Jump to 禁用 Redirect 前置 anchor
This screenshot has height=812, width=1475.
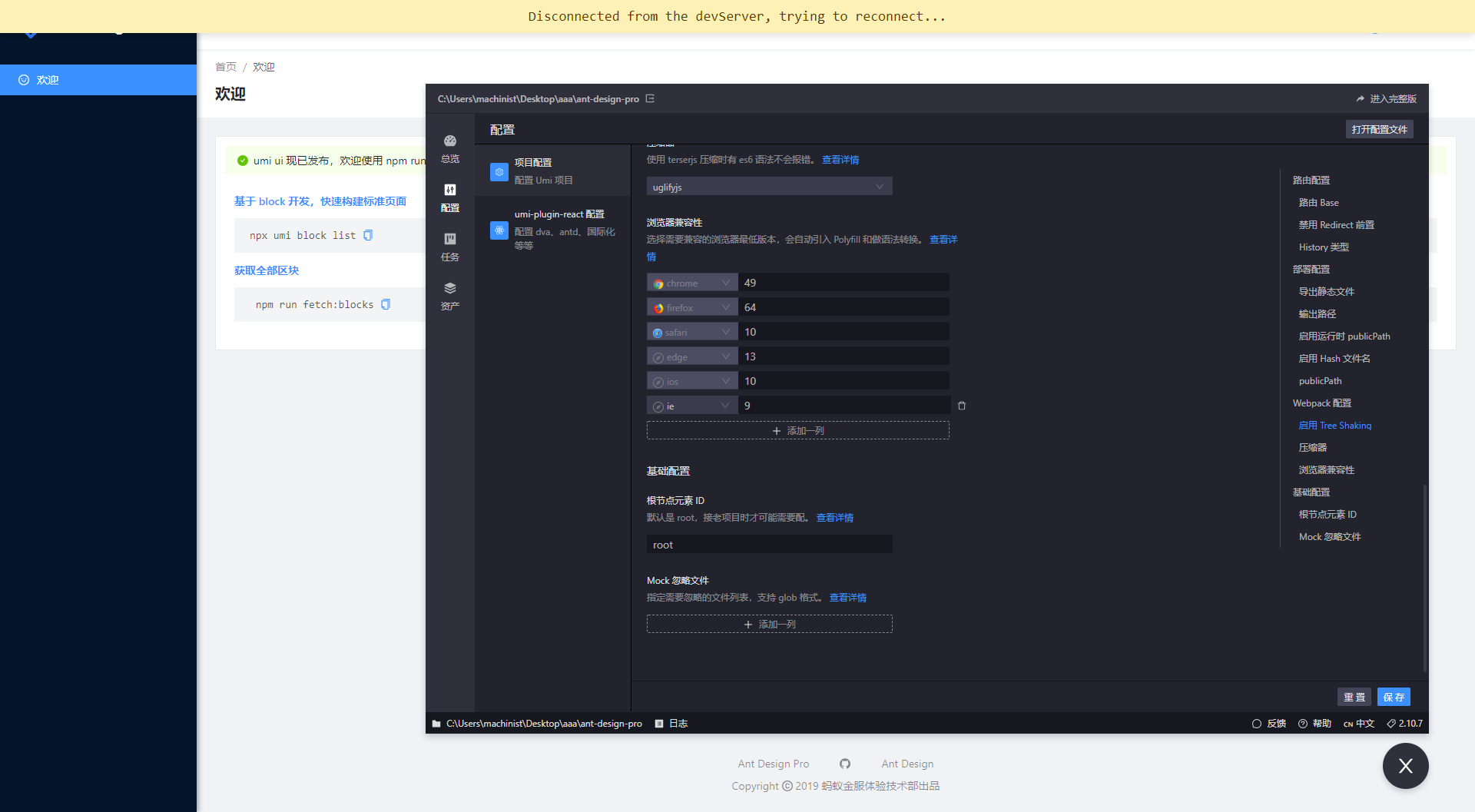coord(1337,224)
